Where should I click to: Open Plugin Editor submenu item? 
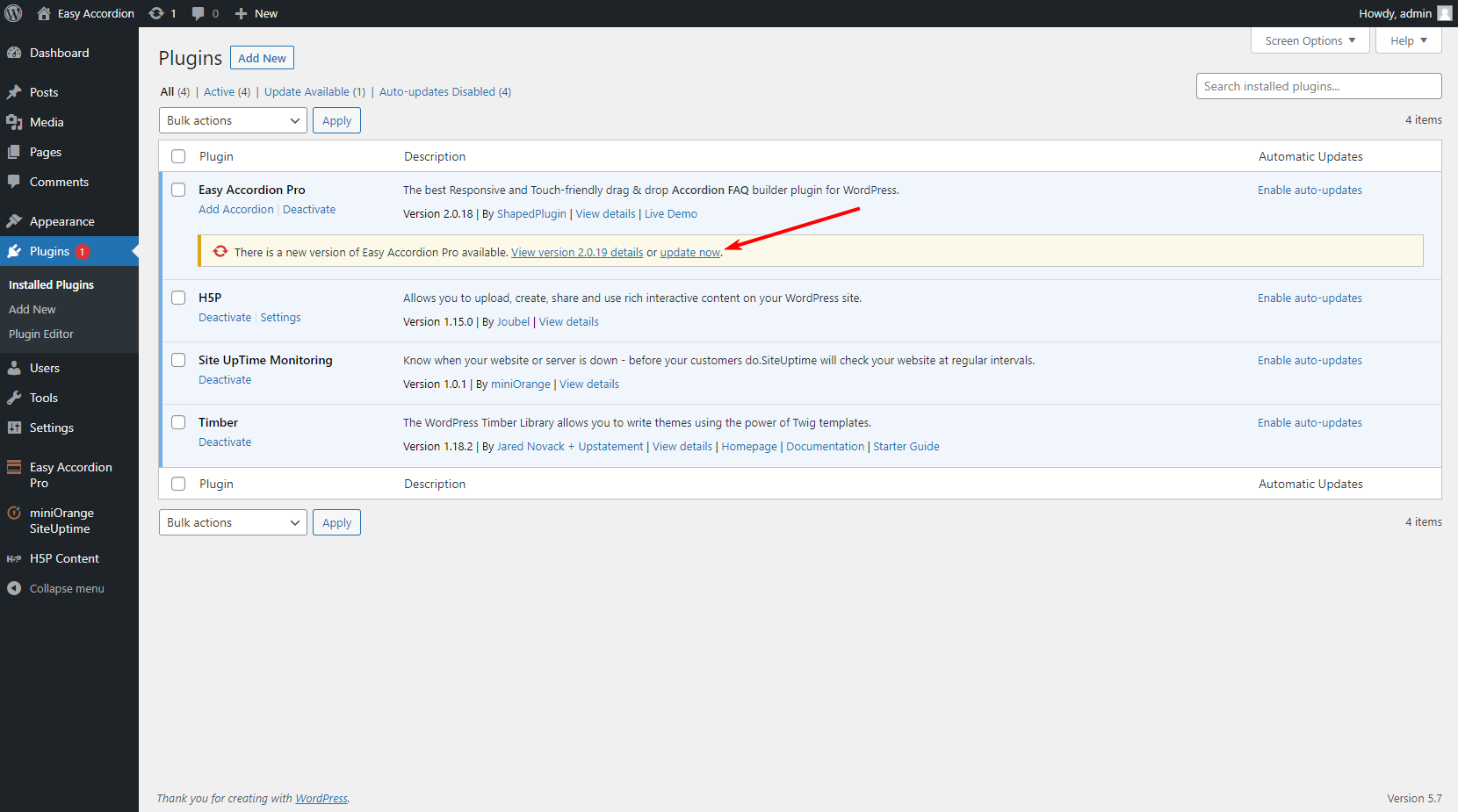pos(41,334)
